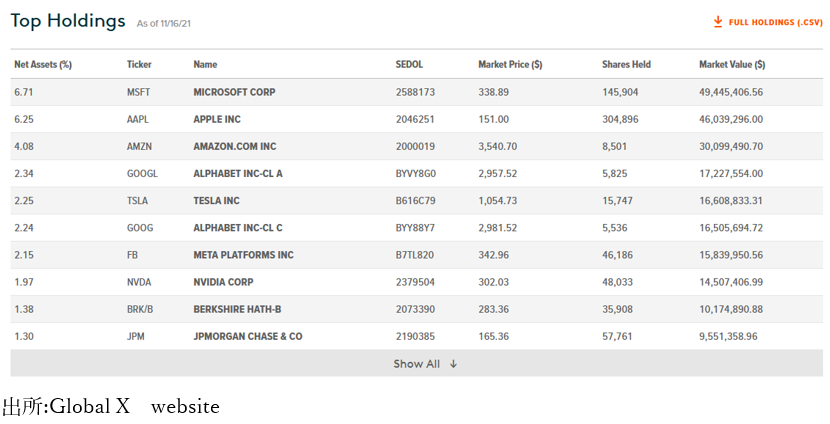Select the Ticker column header
This screenshot has height=424, width=830.
coord(139,65)
